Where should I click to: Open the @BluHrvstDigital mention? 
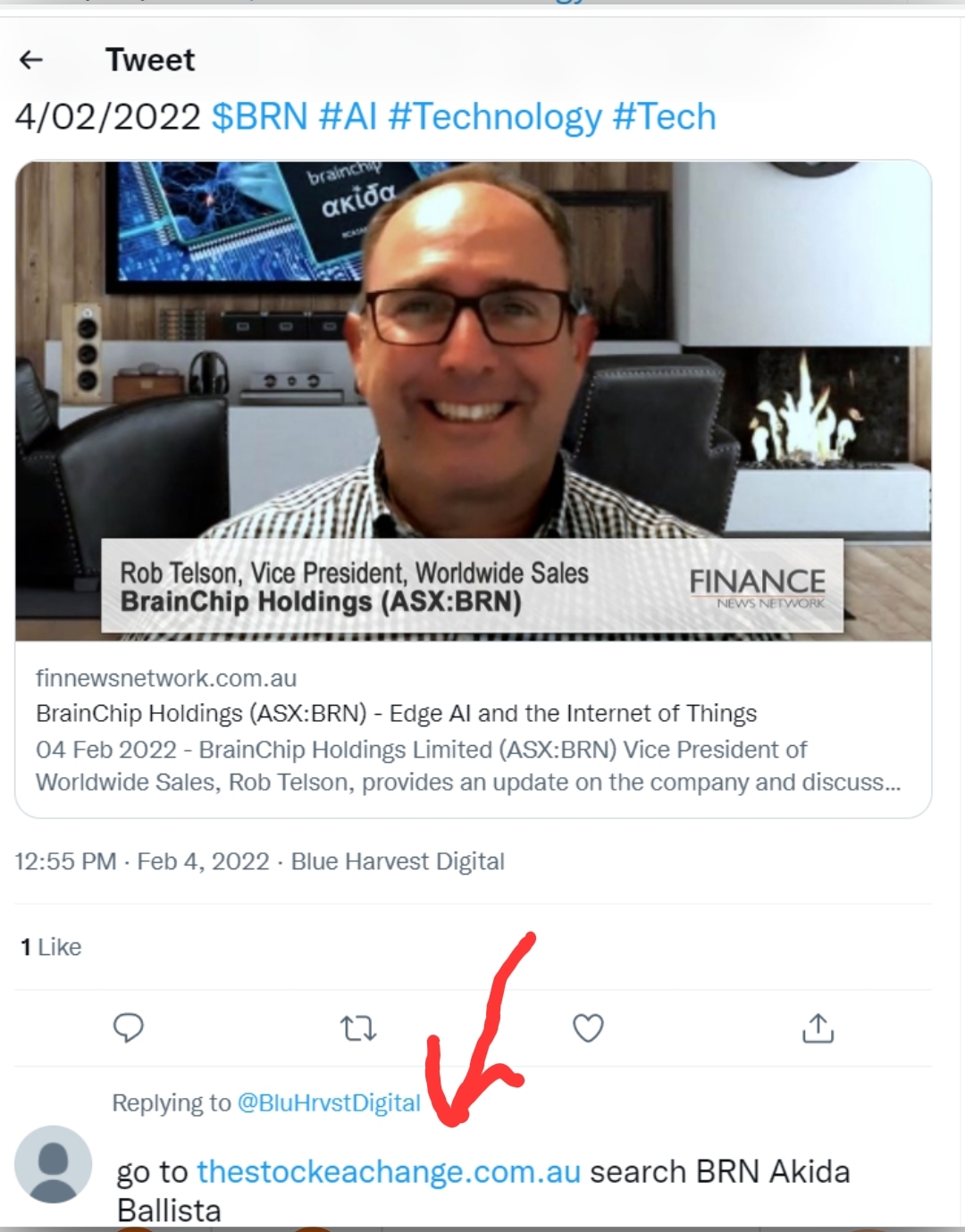coord(329,1103)
